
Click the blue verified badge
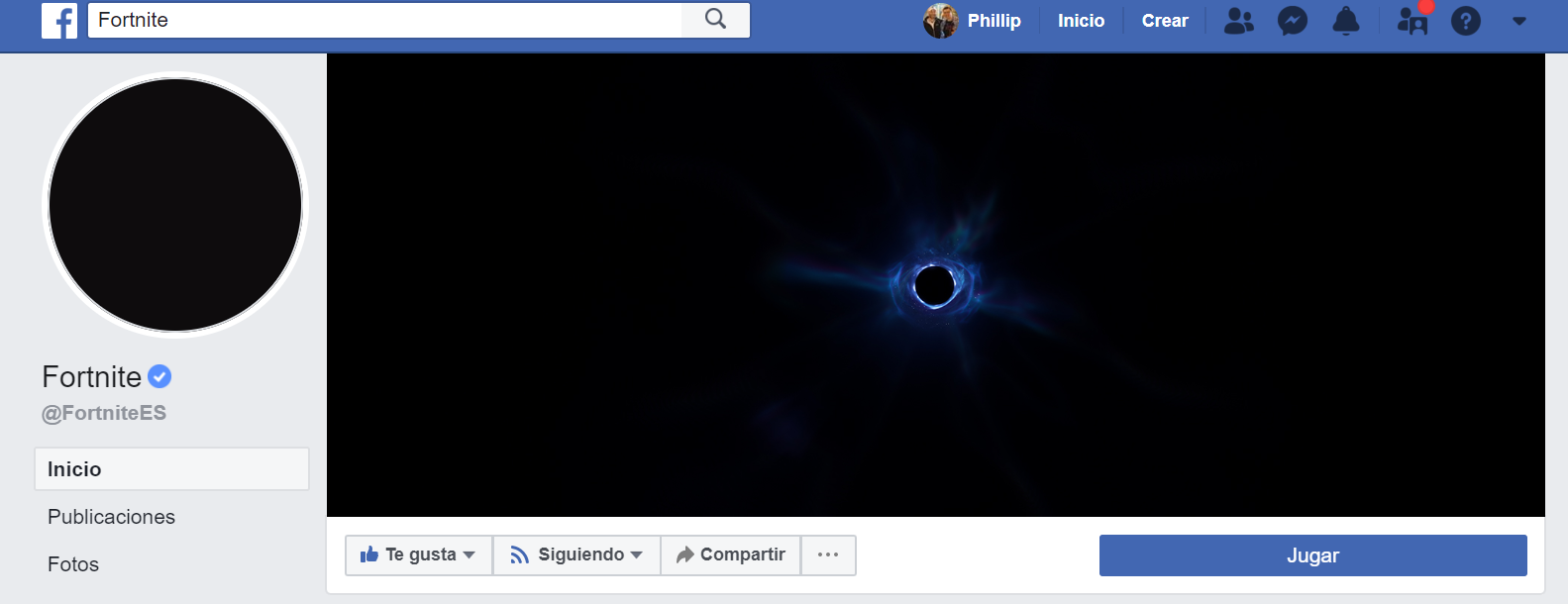click(x=159, y=376)
